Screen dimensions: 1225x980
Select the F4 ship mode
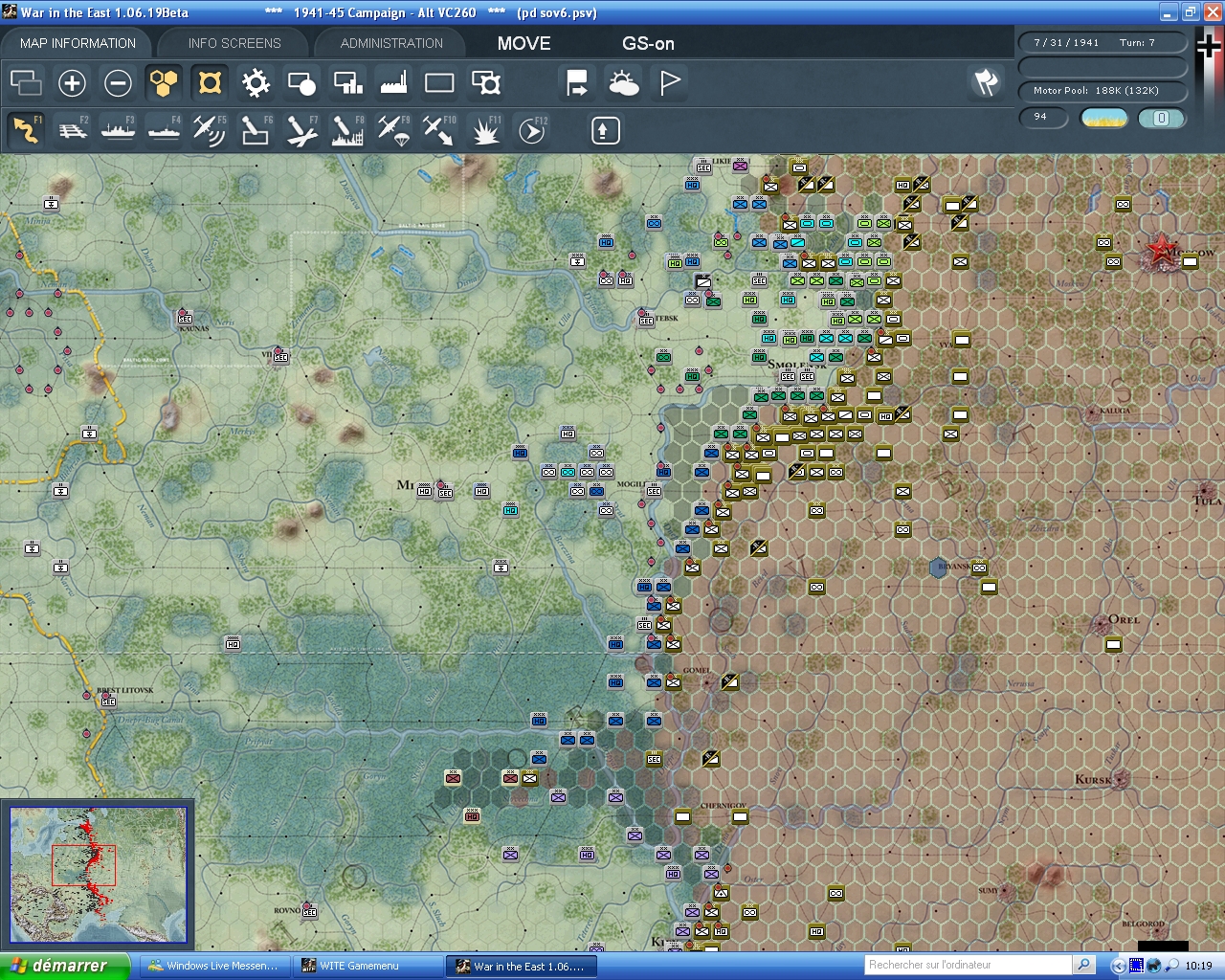(164, 130)
